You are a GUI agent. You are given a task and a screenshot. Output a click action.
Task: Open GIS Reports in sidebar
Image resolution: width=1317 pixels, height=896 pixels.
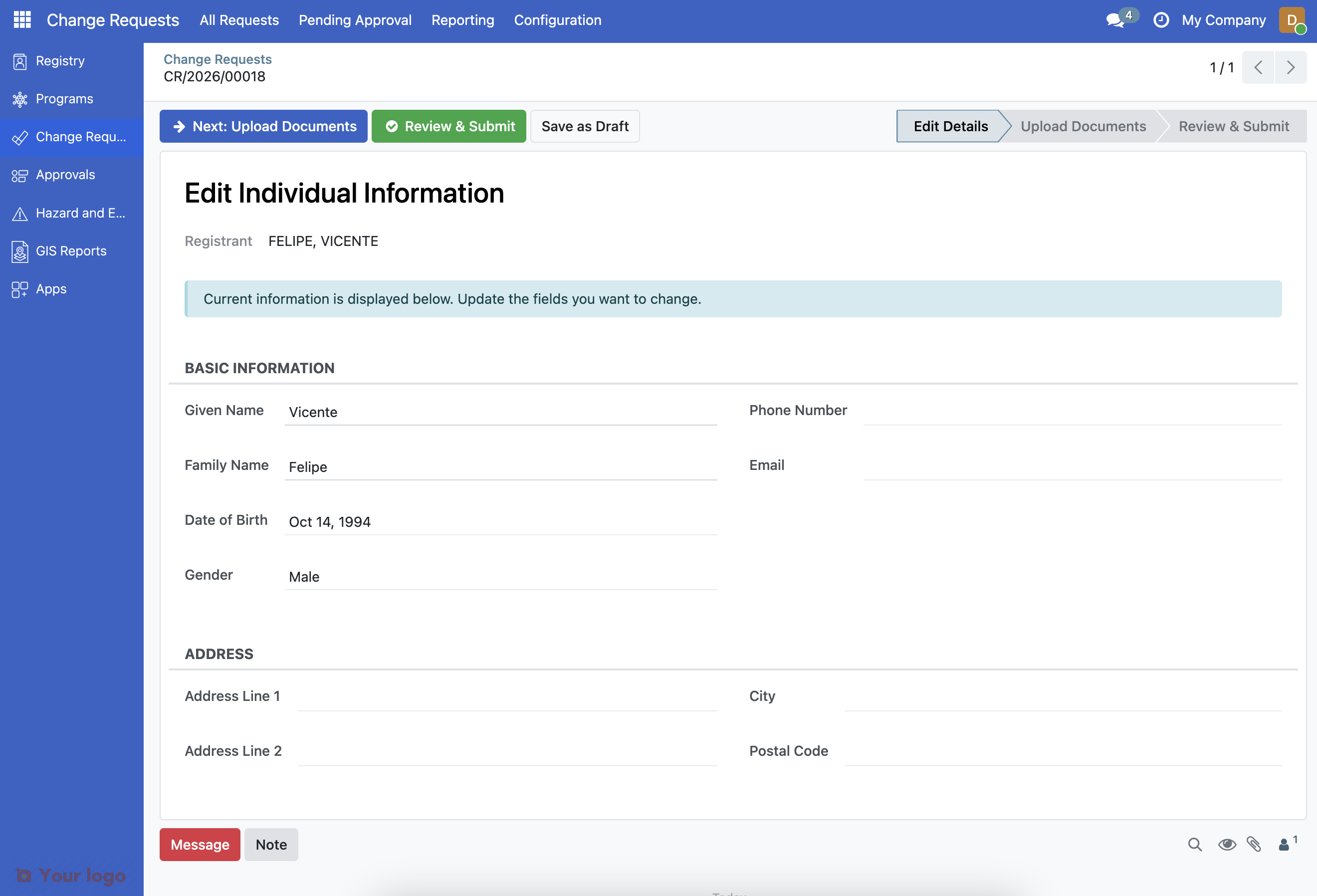point(71,251)
